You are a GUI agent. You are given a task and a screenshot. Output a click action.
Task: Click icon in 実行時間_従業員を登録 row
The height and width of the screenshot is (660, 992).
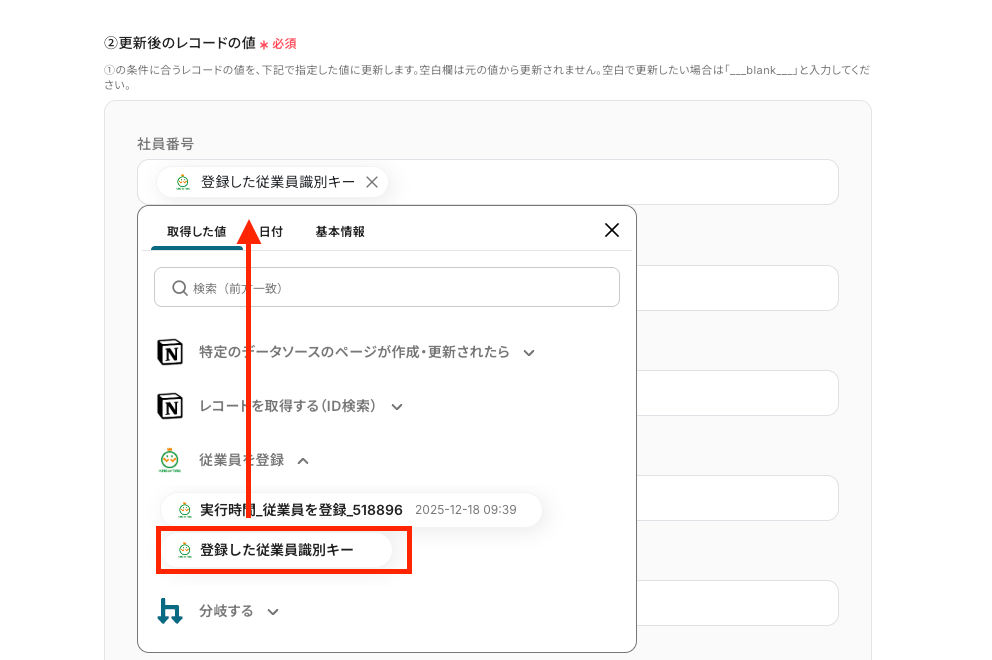[x=185, y=509]
